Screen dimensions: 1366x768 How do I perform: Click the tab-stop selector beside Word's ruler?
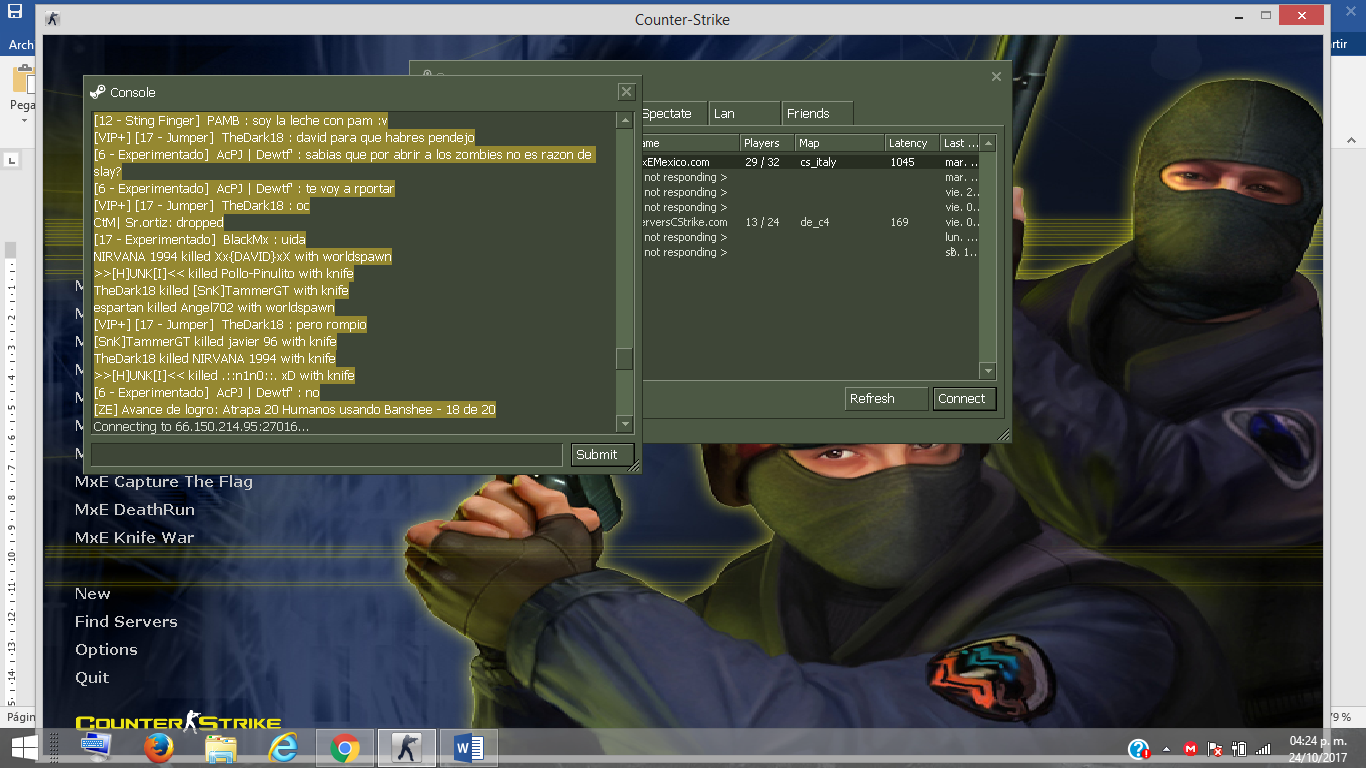(x=13, y=159)
